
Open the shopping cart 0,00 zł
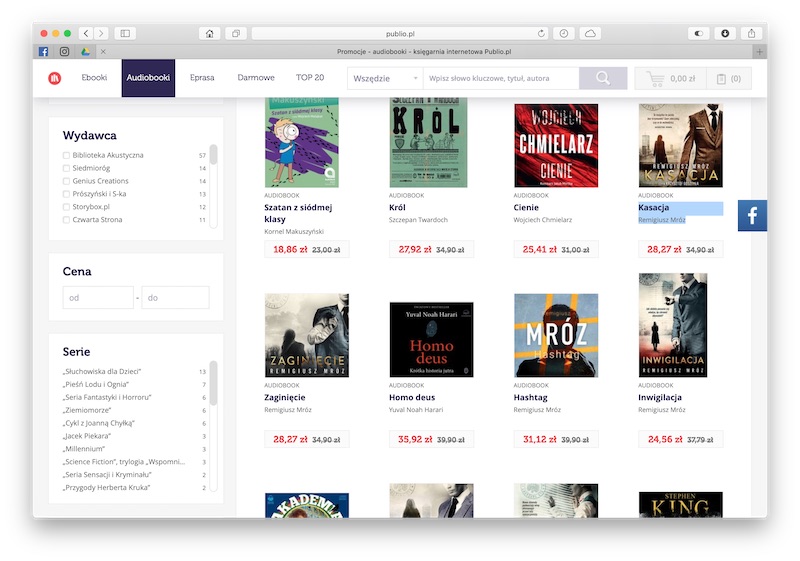pyautogui.click(x=670, y=79)
